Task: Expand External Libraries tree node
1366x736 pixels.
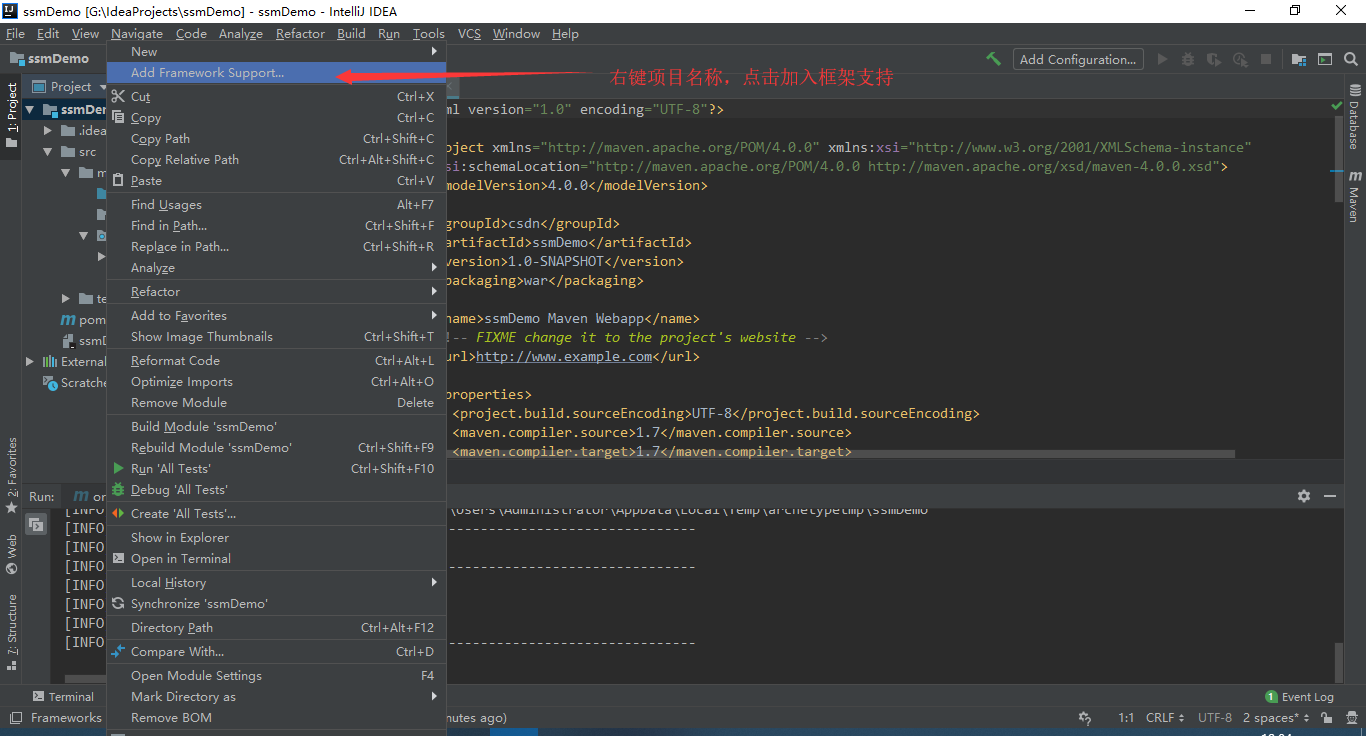Action: (x=30, y=361)
